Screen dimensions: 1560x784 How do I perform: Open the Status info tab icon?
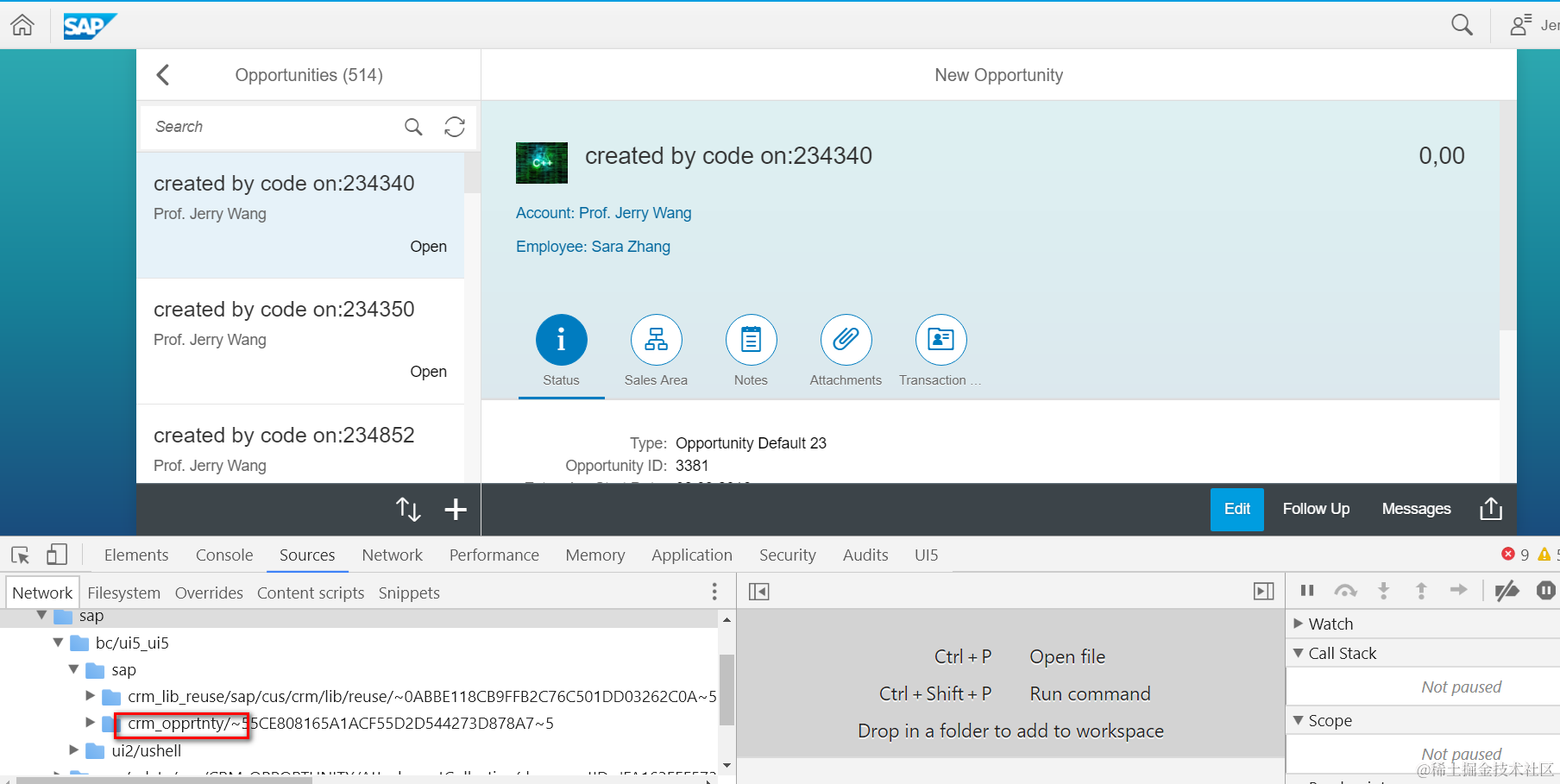[x=562, y=340]
